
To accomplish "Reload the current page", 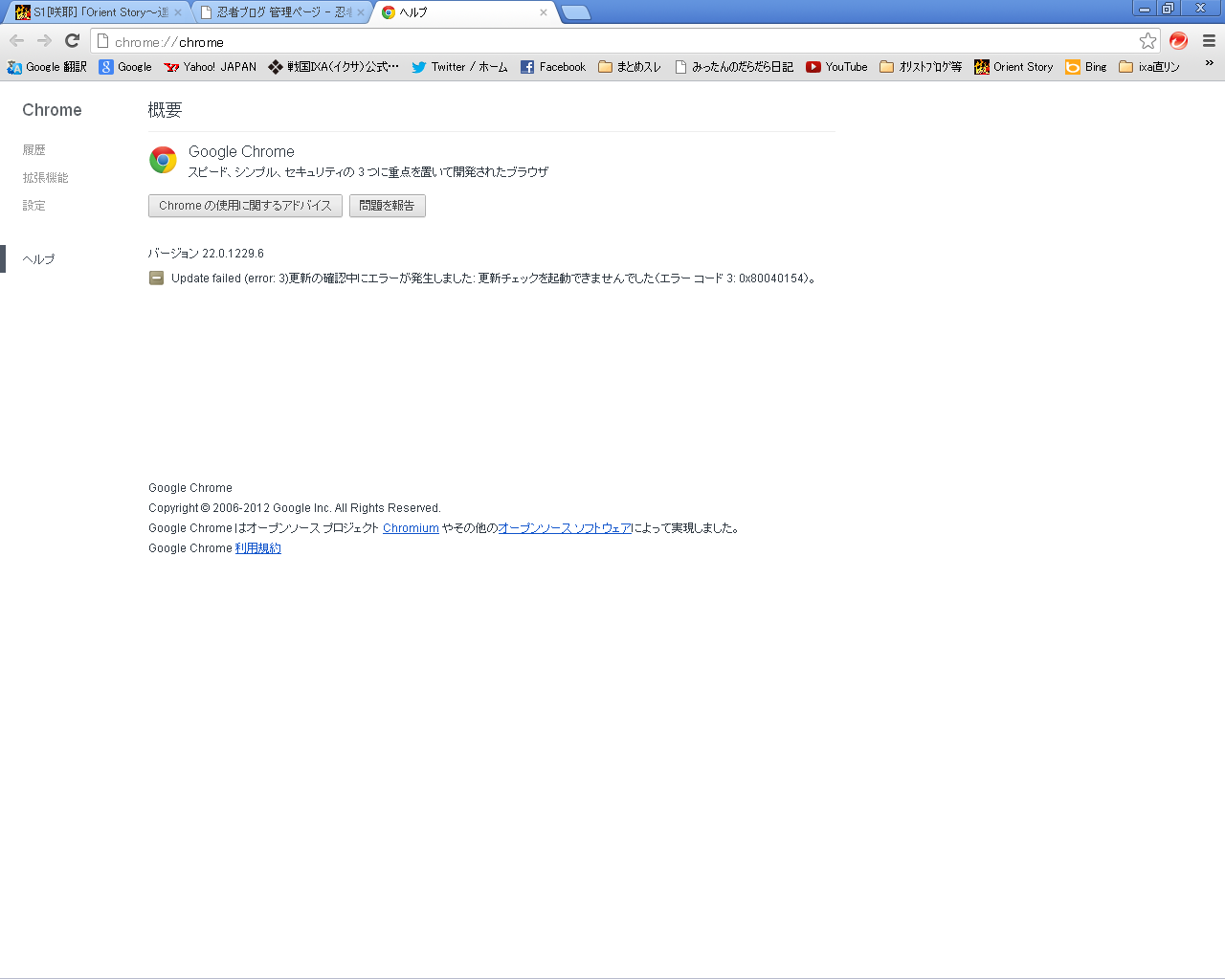I will pos(72,41).
